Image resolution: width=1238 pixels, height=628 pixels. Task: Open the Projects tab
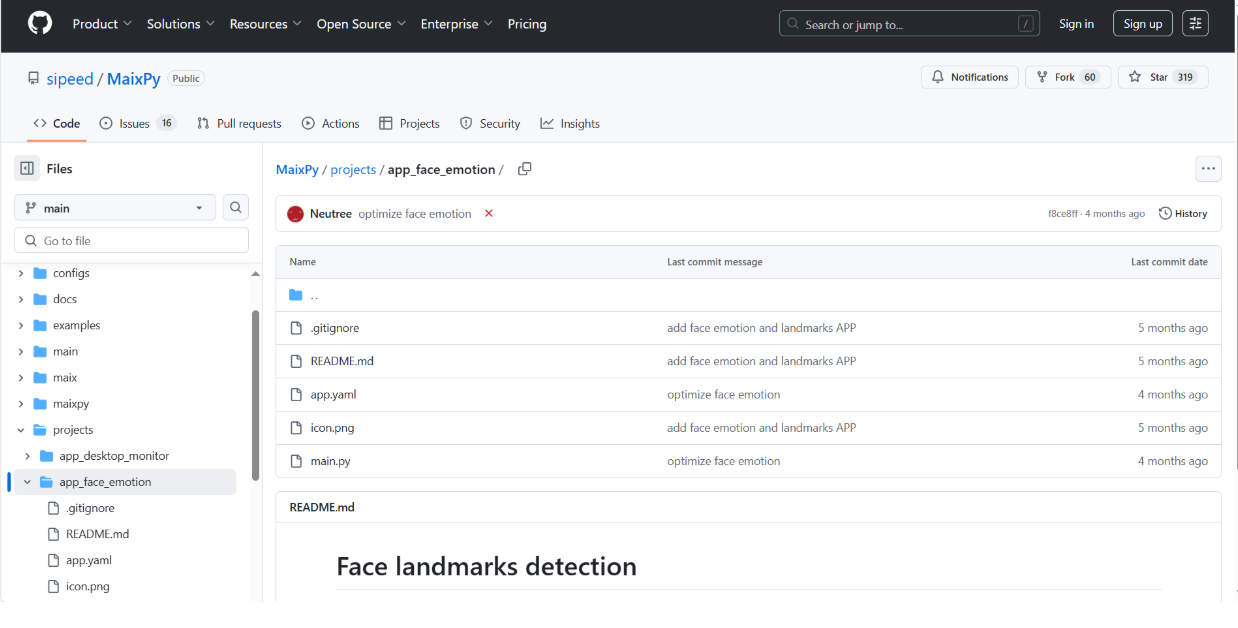click(x=410, y=124)
